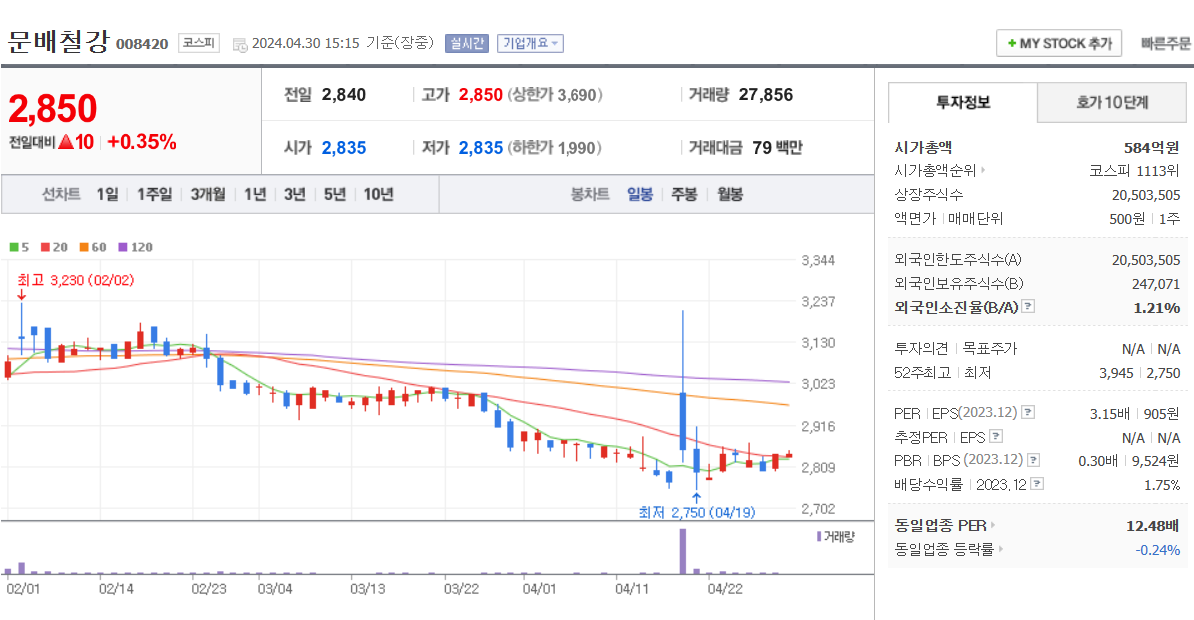
Task: Click the PBR BPS help question icon
Action: tap(1033, 459)
